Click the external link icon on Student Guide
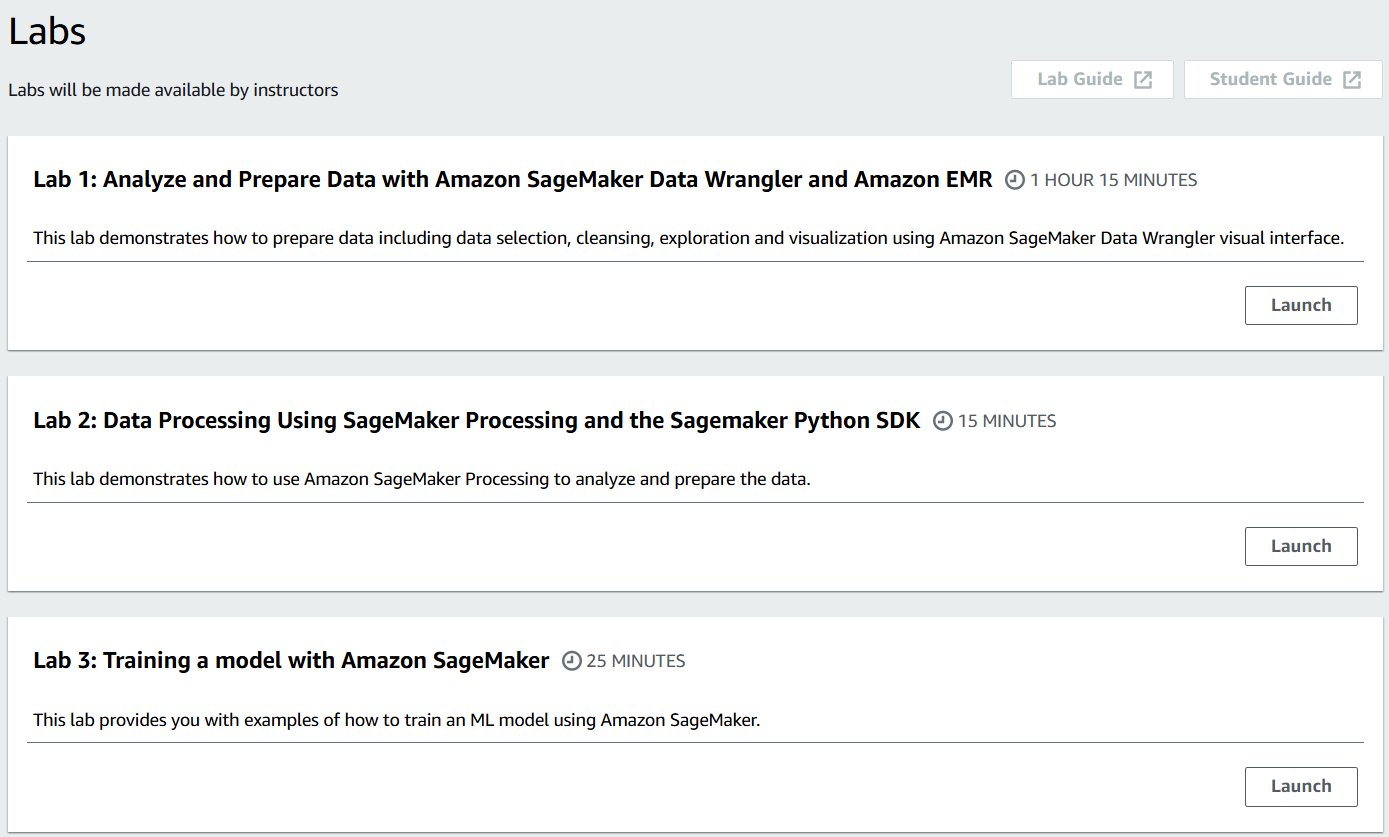 coord(1352,80)
